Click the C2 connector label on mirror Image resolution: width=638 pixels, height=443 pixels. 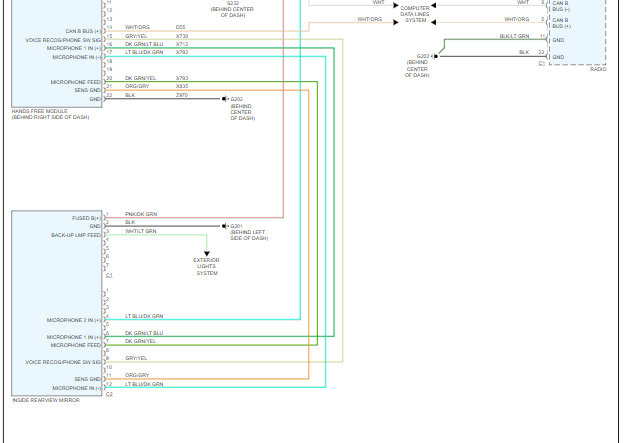tap(109, 394)
